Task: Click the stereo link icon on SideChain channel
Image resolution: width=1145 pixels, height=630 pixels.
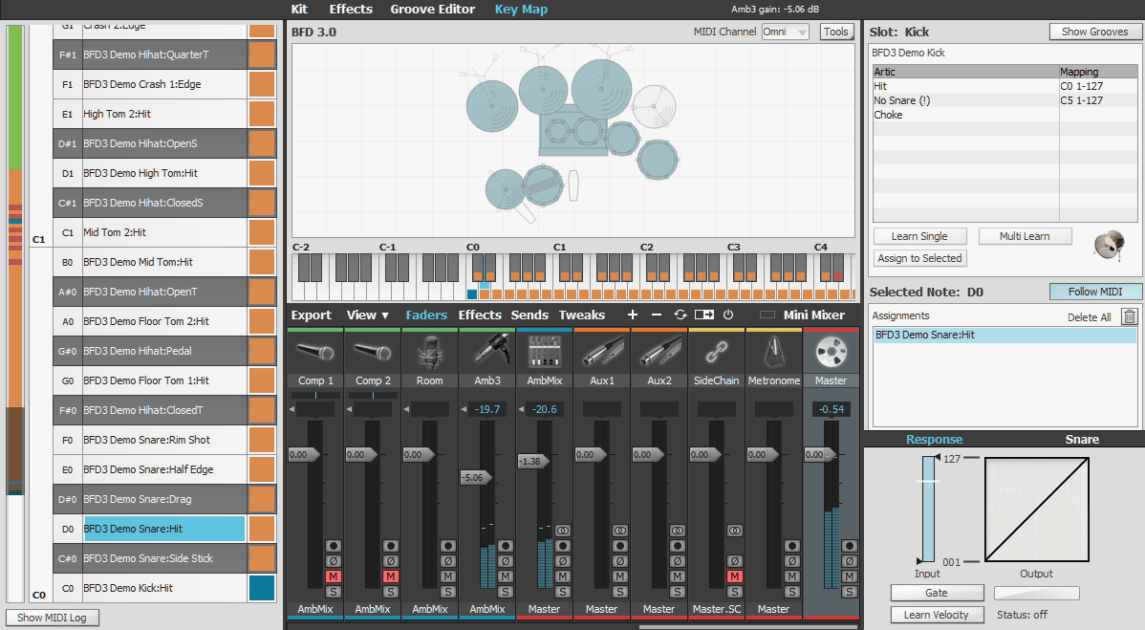Action: pos(735,531)
